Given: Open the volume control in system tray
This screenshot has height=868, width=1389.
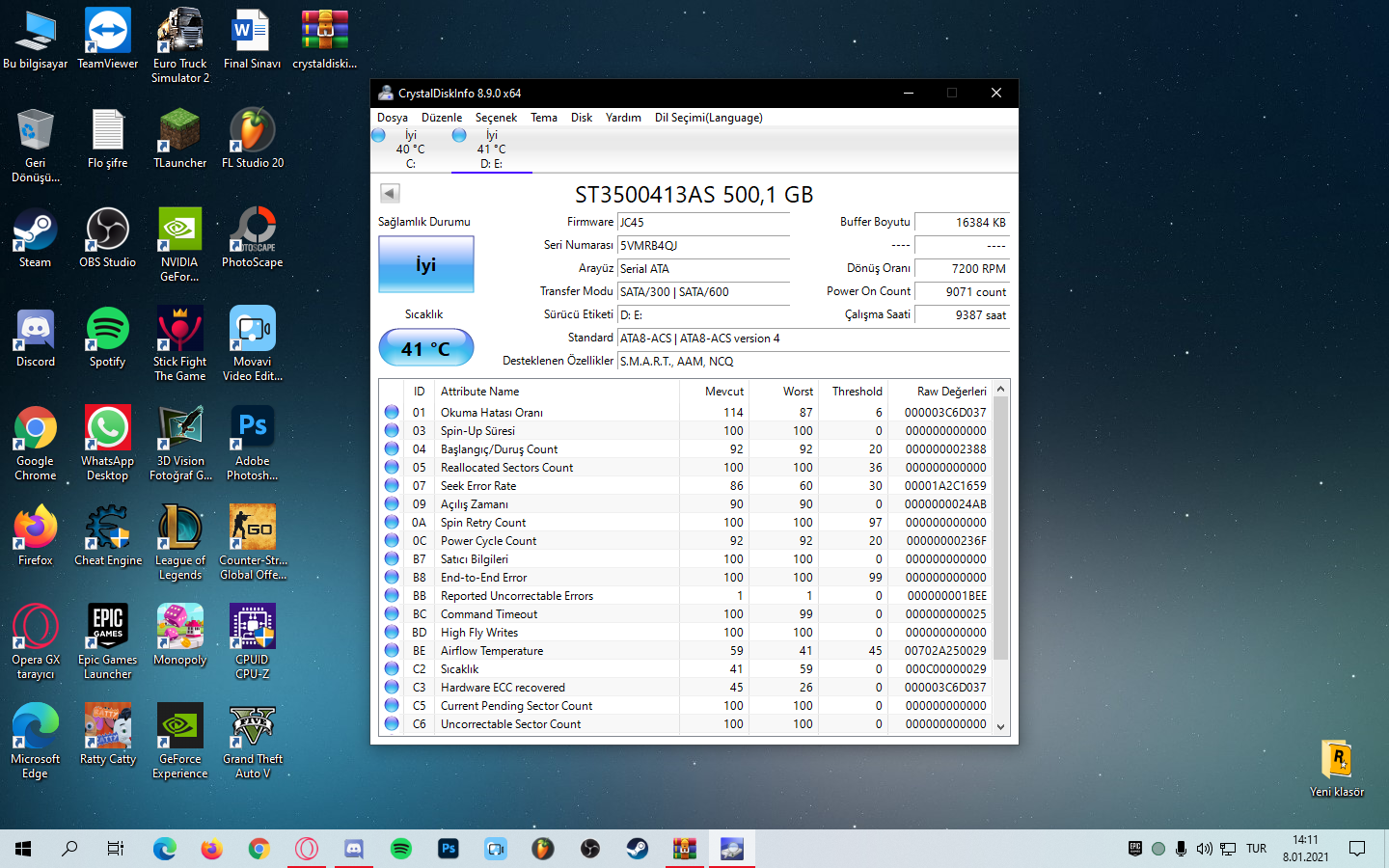Looking at the screenshot, I should coord(1204,849).
